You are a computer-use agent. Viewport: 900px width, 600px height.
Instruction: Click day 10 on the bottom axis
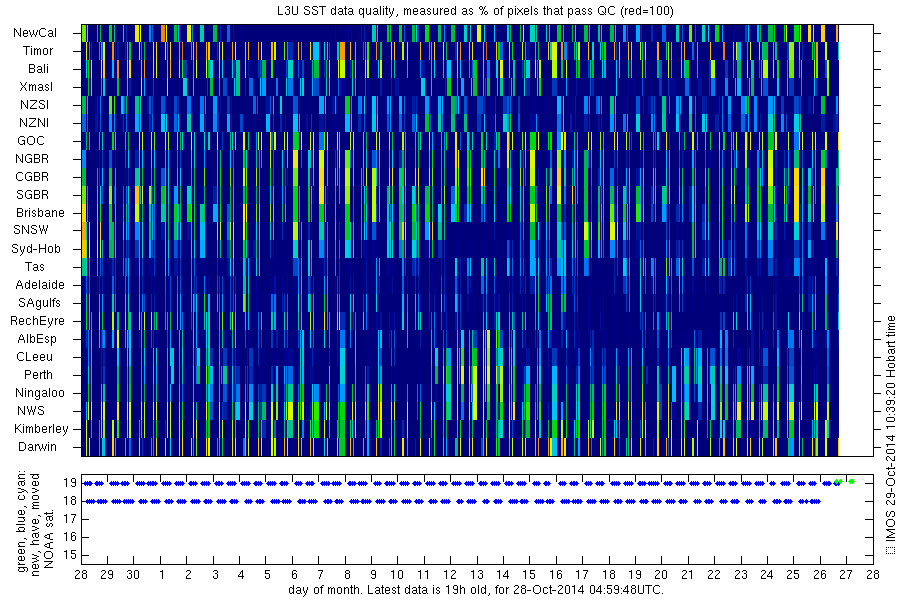pos(397,575)
